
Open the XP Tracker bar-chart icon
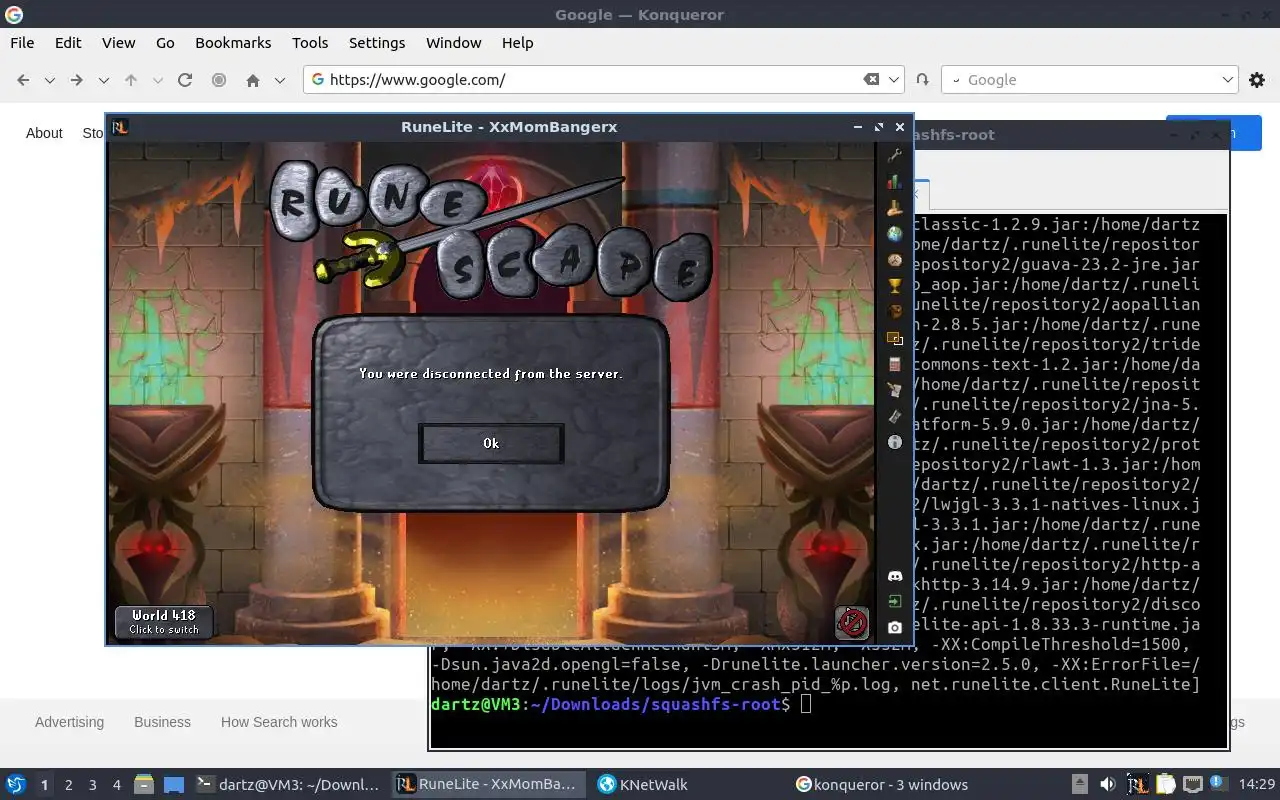pyautogui.click(x=894, y=181)
